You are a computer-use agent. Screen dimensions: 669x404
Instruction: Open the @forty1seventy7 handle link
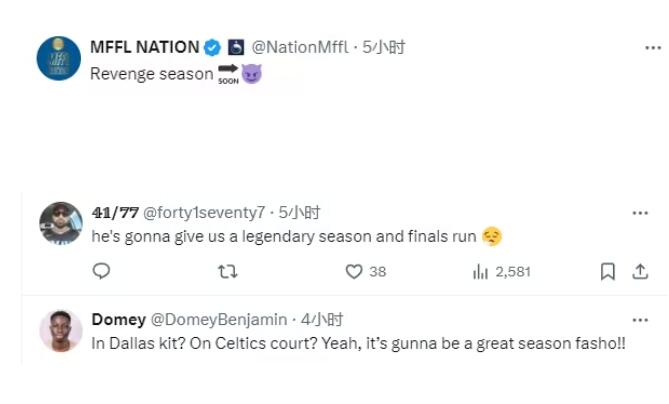tap(207, 212)
